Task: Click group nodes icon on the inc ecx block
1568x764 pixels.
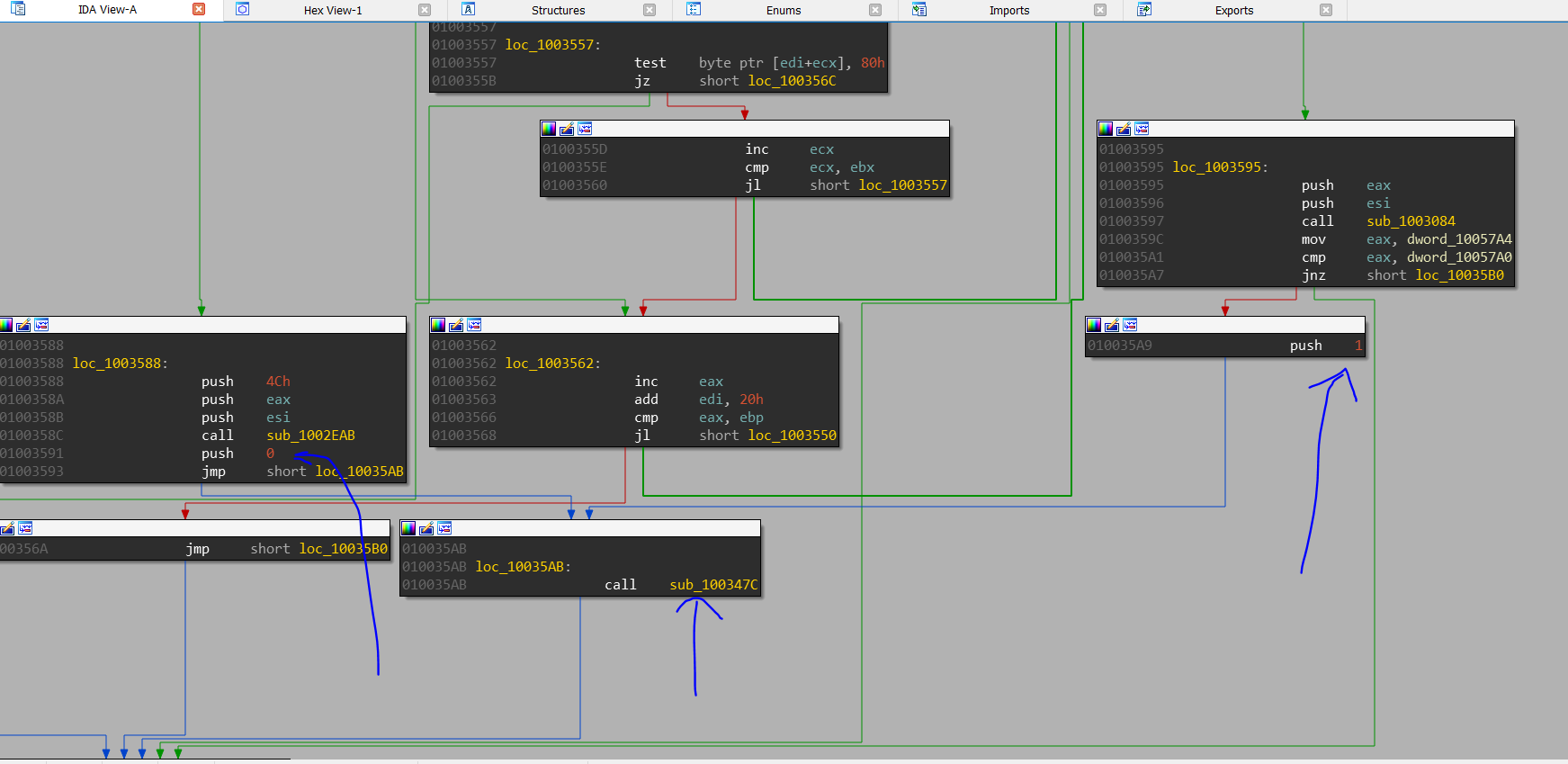Action: pos(585,129)
